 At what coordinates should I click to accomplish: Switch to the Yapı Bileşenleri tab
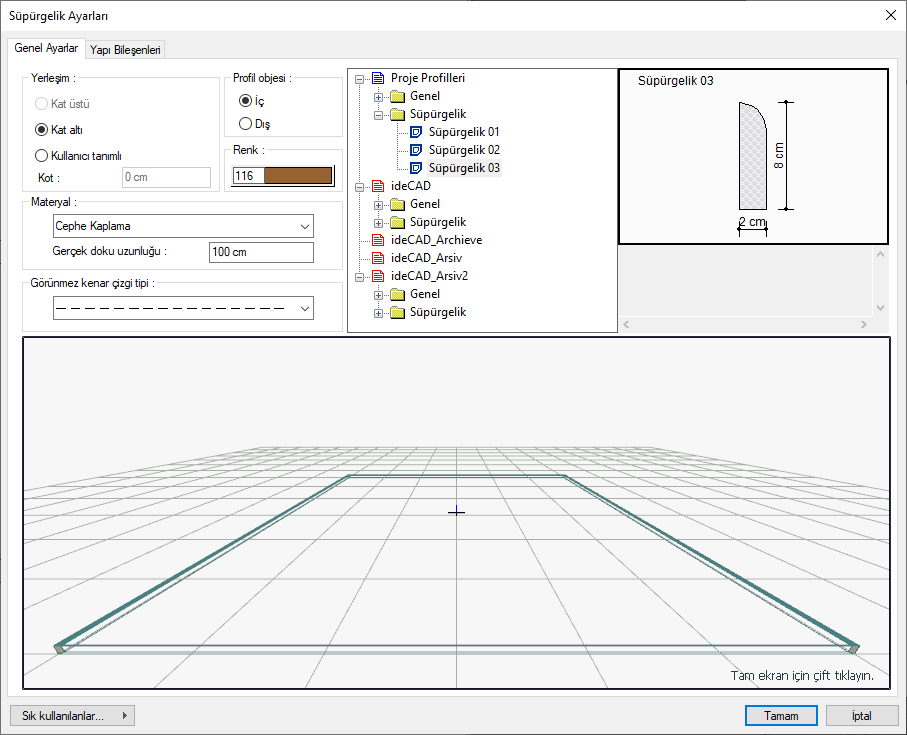coord(126,49)
